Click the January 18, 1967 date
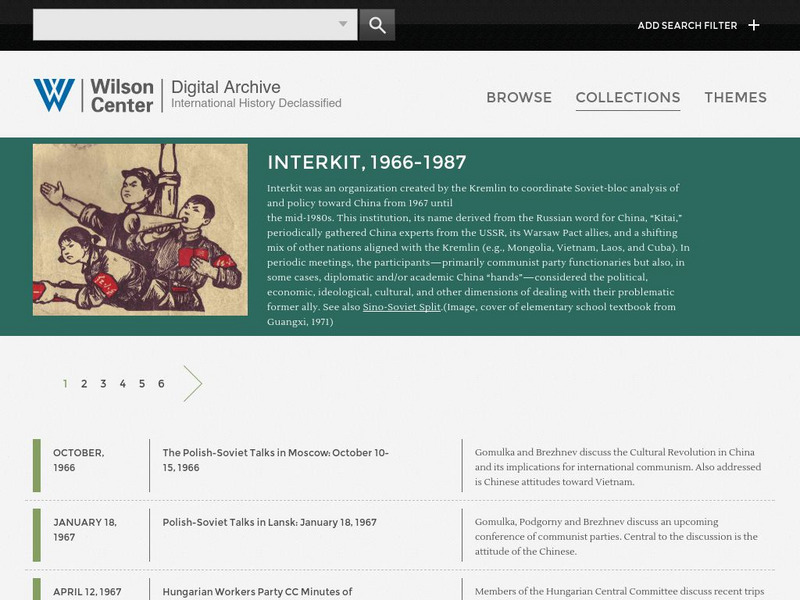The height and width of the screenshot is (600, 800). click(85, 530)
